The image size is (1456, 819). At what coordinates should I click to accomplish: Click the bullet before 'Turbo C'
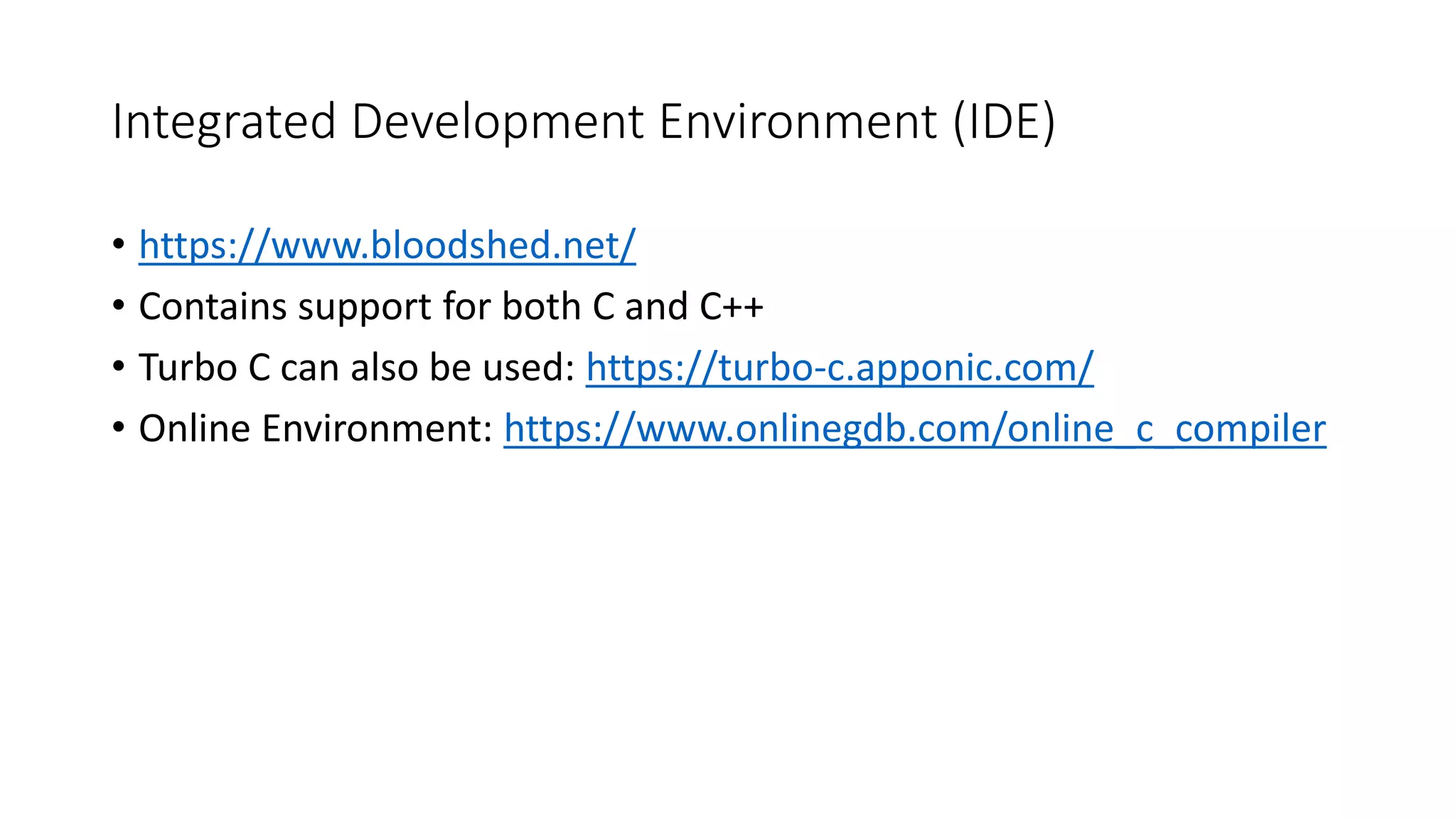(x=118, y=367)
